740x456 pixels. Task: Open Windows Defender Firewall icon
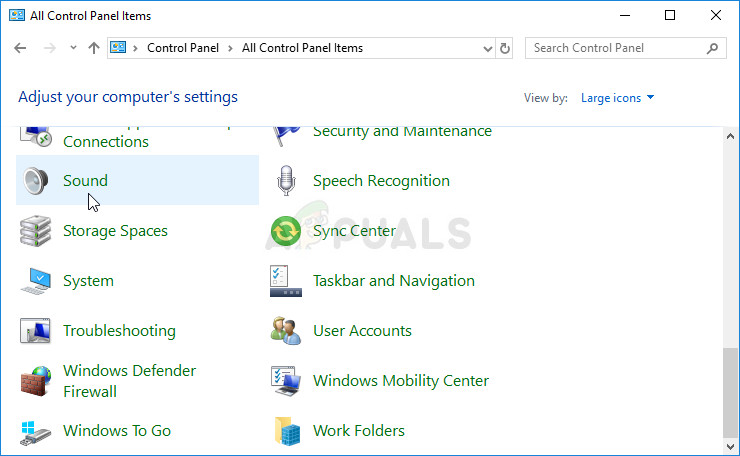point(36,381)
